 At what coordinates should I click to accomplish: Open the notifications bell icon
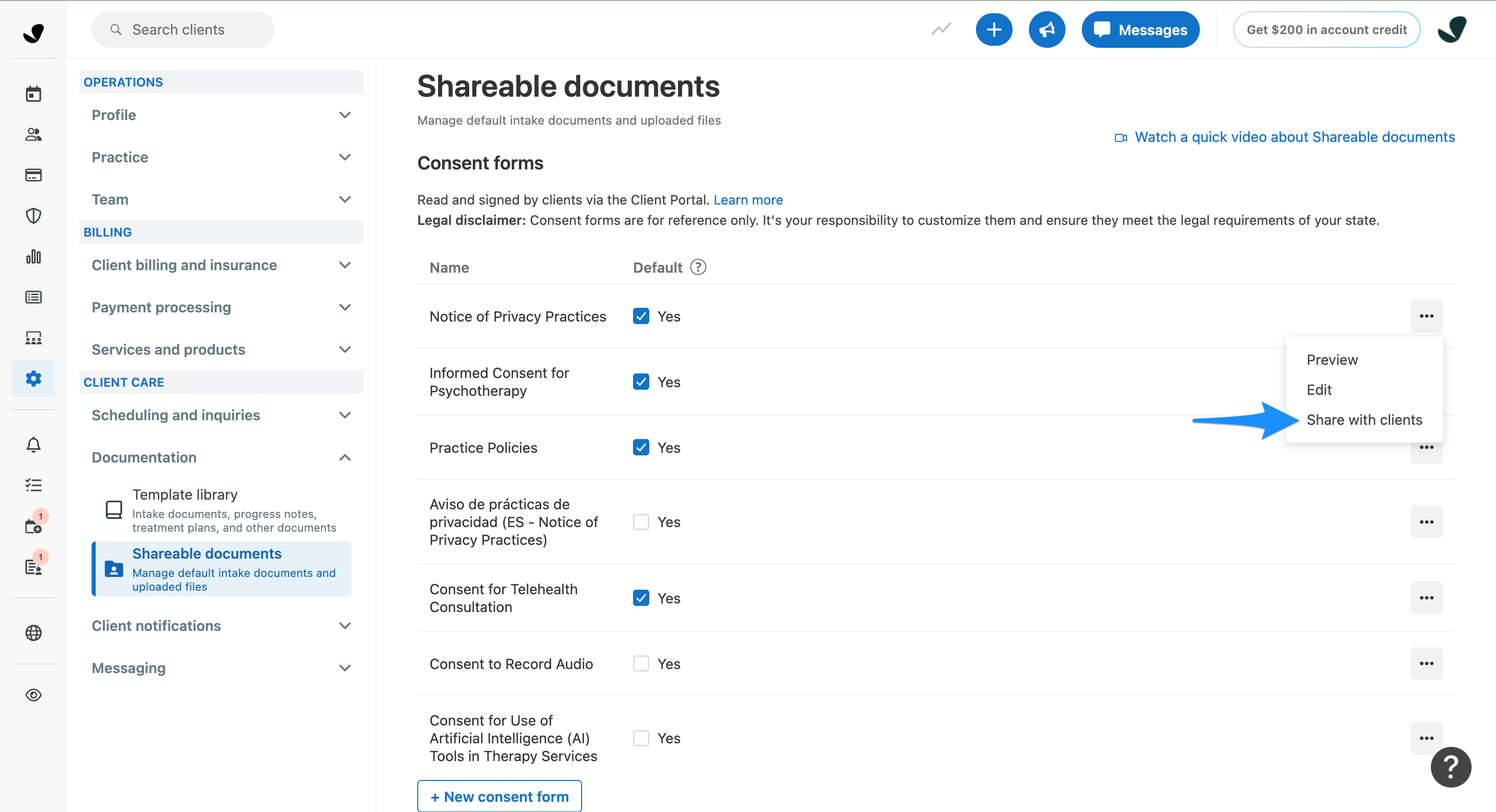coord(33,444)
